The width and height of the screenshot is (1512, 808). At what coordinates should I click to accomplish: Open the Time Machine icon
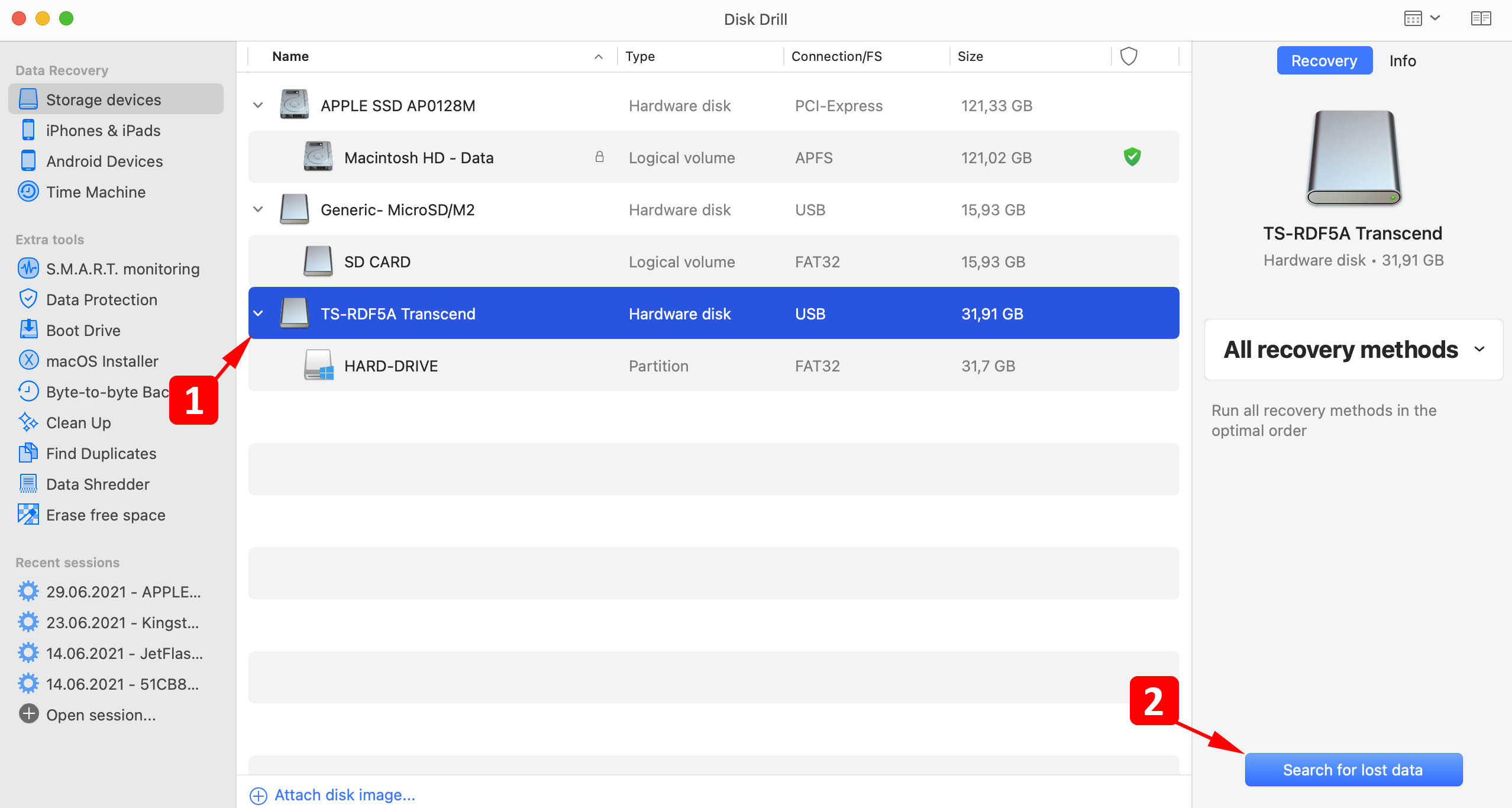(28, 192)
